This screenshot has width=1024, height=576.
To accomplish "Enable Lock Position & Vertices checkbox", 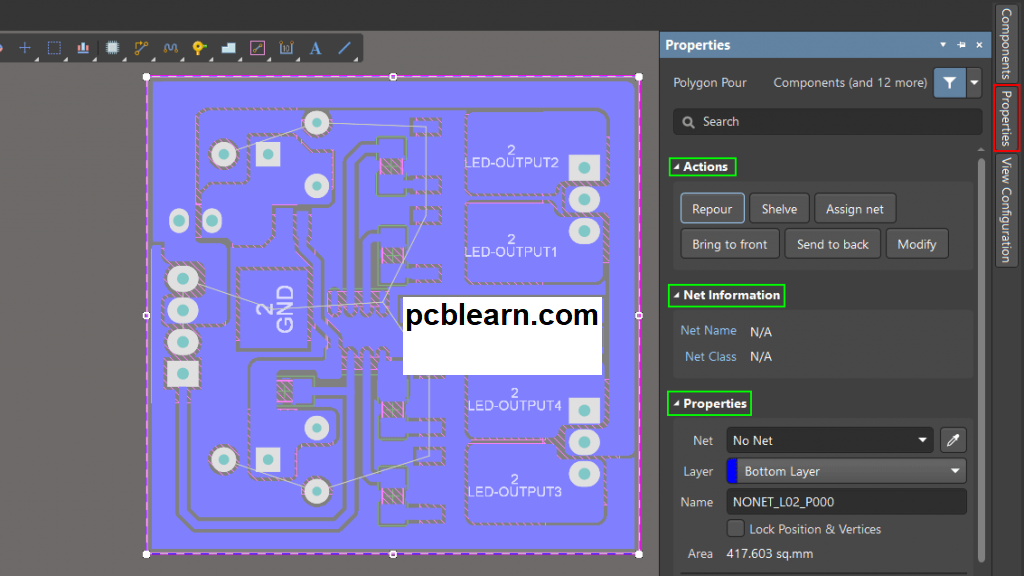I will [x=736, y=529].
